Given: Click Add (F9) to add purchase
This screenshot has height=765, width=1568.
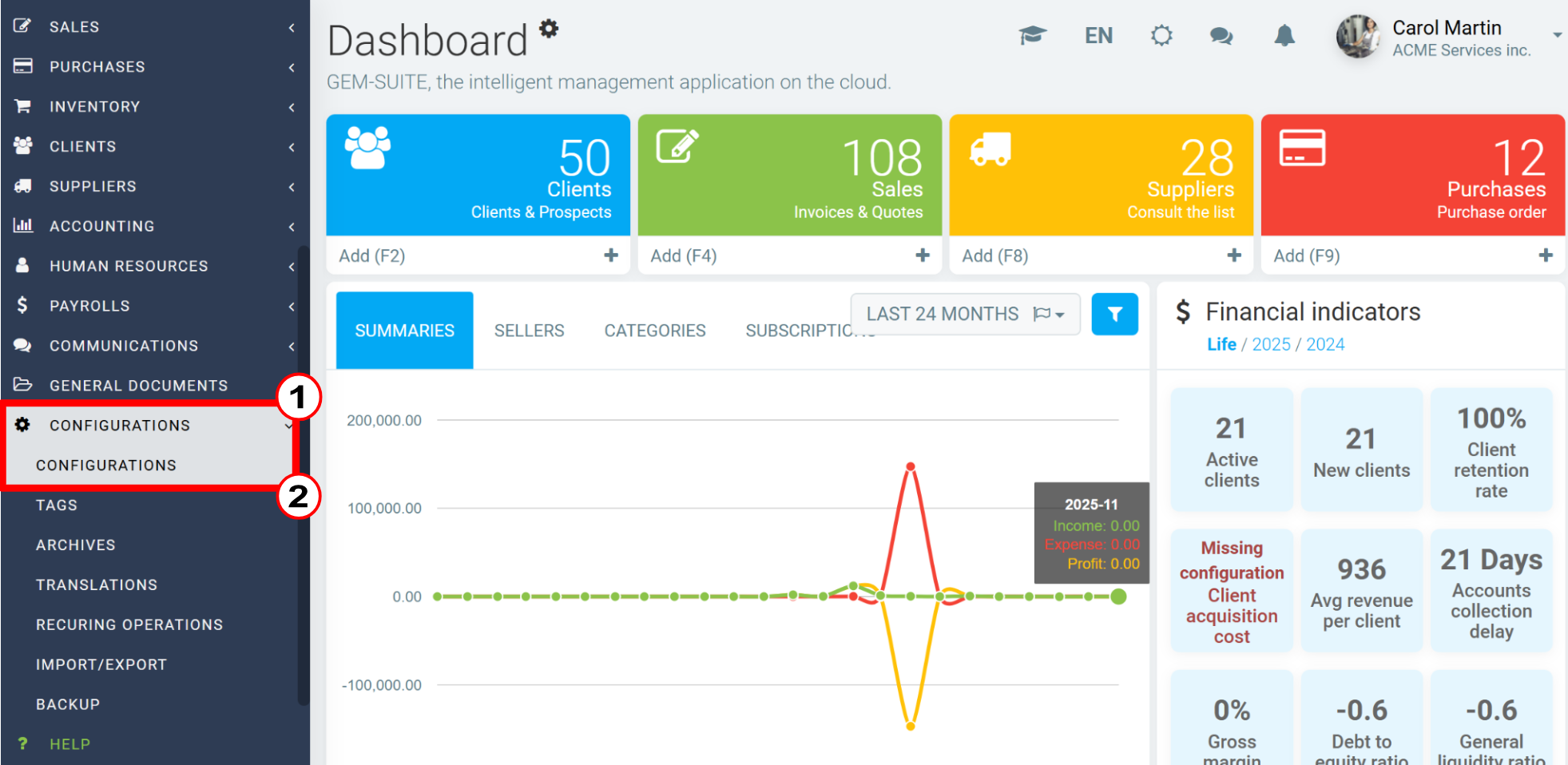Looking at the screenshot, I should pos(1307,256).
